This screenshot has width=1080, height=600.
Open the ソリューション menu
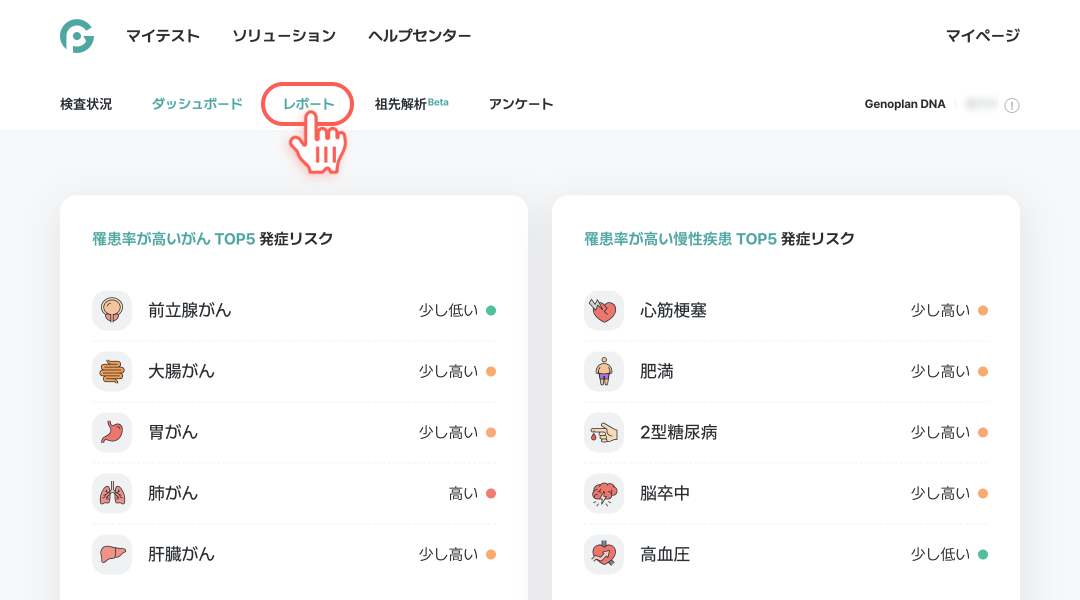284,36
